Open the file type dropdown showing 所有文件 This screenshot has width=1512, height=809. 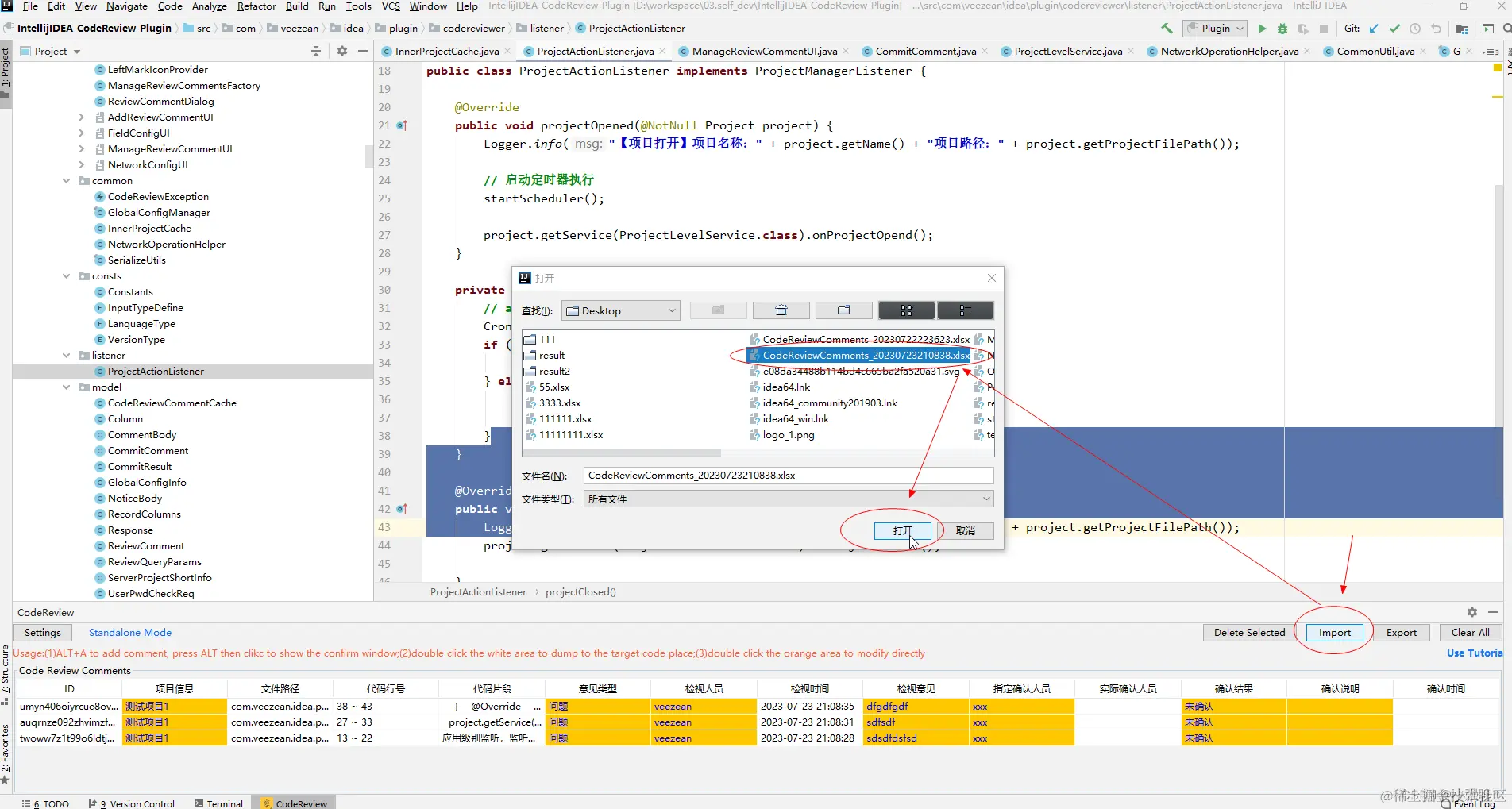coord(789,499)
